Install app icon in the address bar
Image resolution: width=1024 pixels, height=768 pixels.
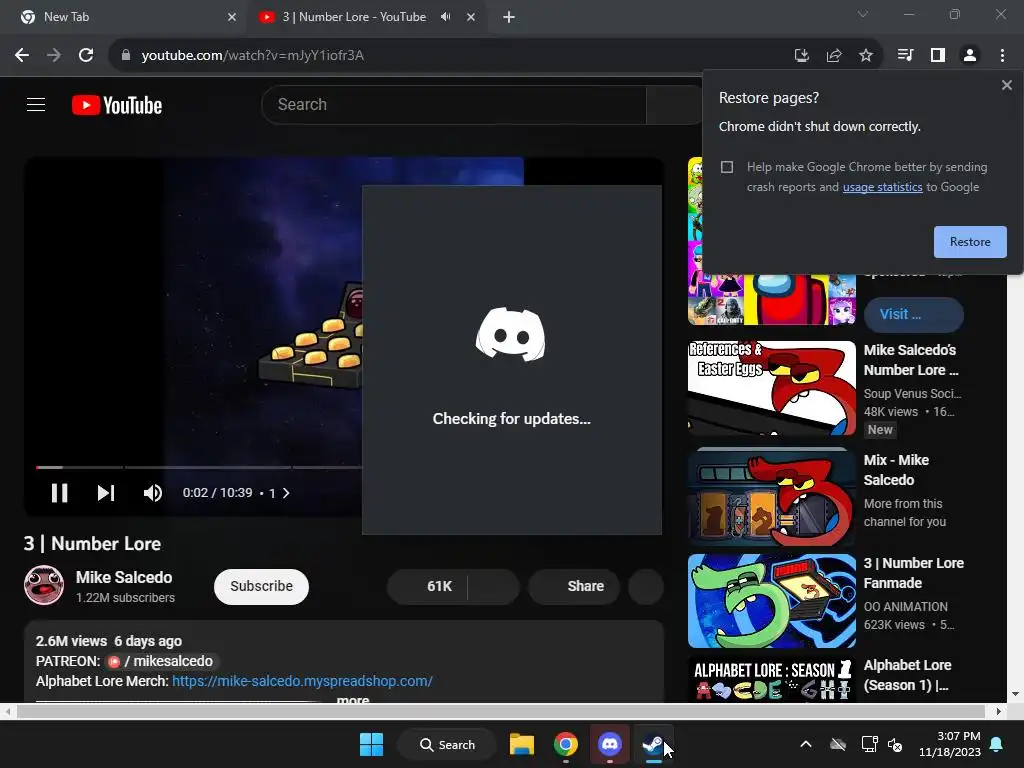tap(802, 56)
